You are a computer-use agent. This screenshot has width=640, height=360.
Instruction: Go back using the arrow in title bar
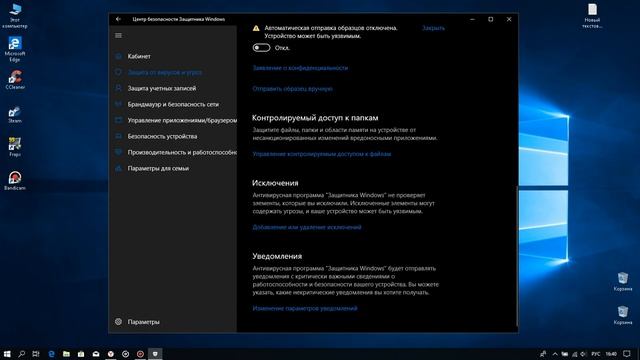pos(118,19)
